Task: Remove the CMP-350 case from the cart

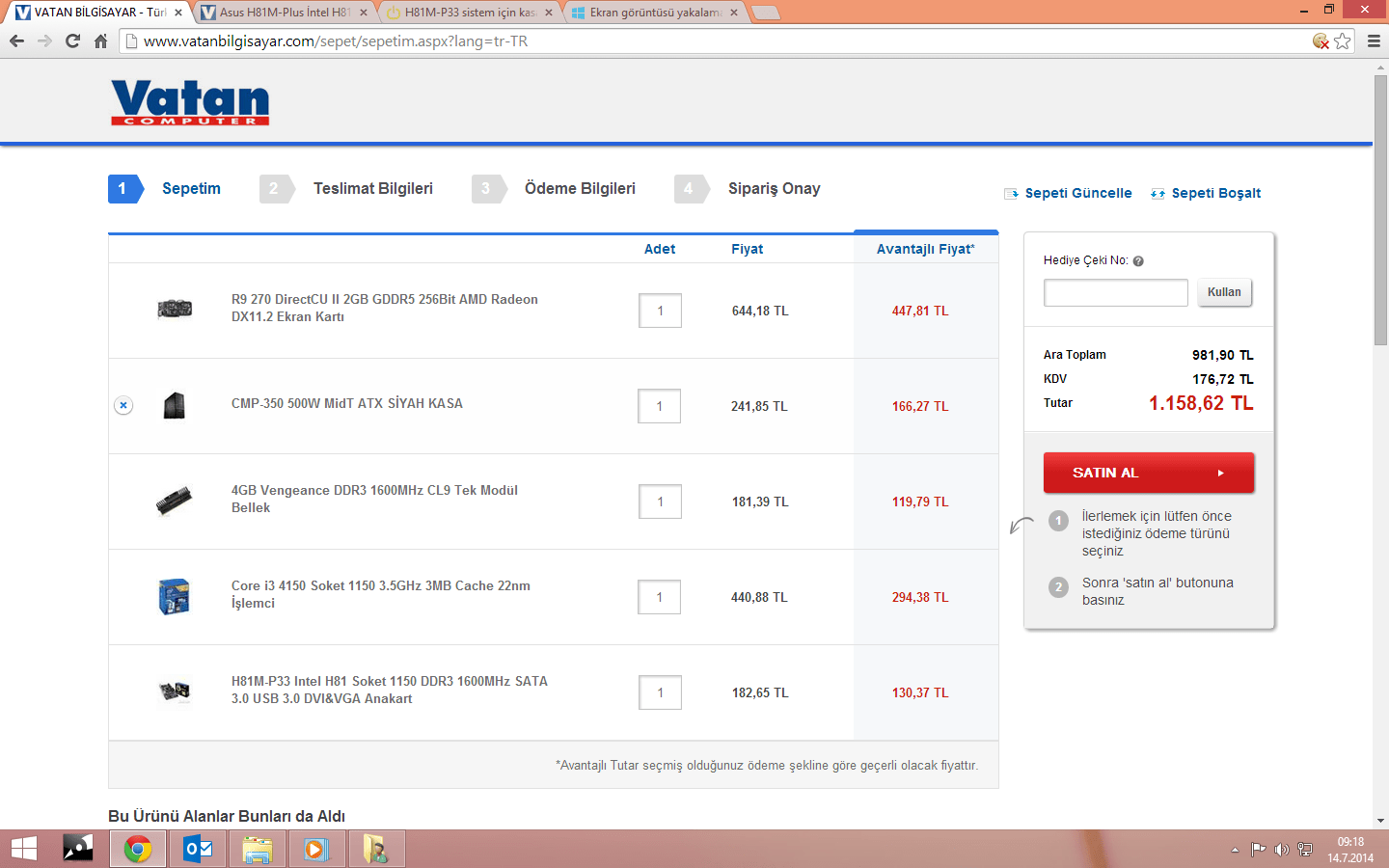Action: 123,405
